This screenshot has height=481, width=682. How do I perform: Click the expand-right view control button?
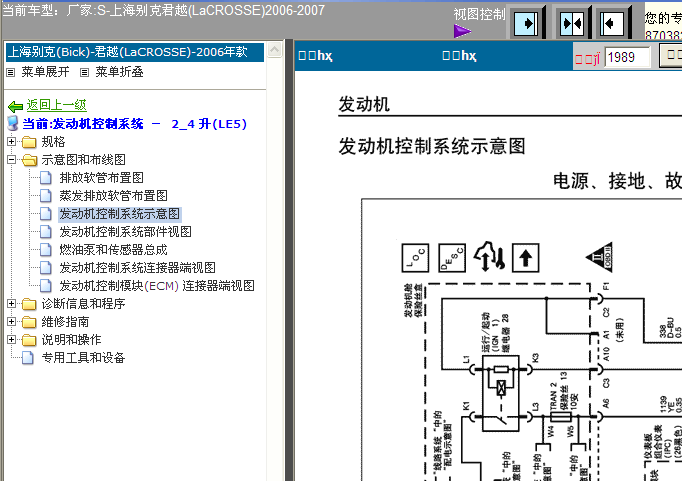525,23
